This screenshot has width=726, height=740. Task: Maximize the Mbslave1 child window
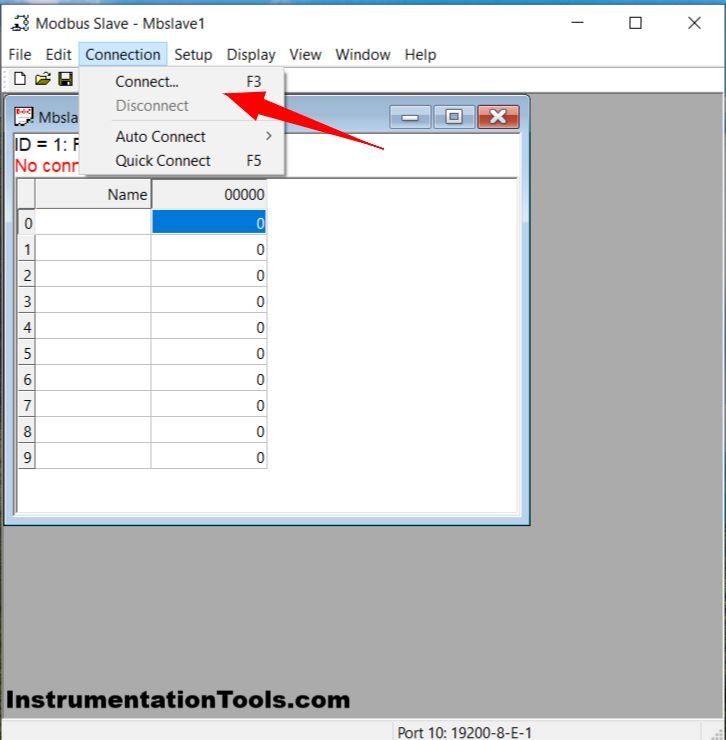tap(454, 117)
